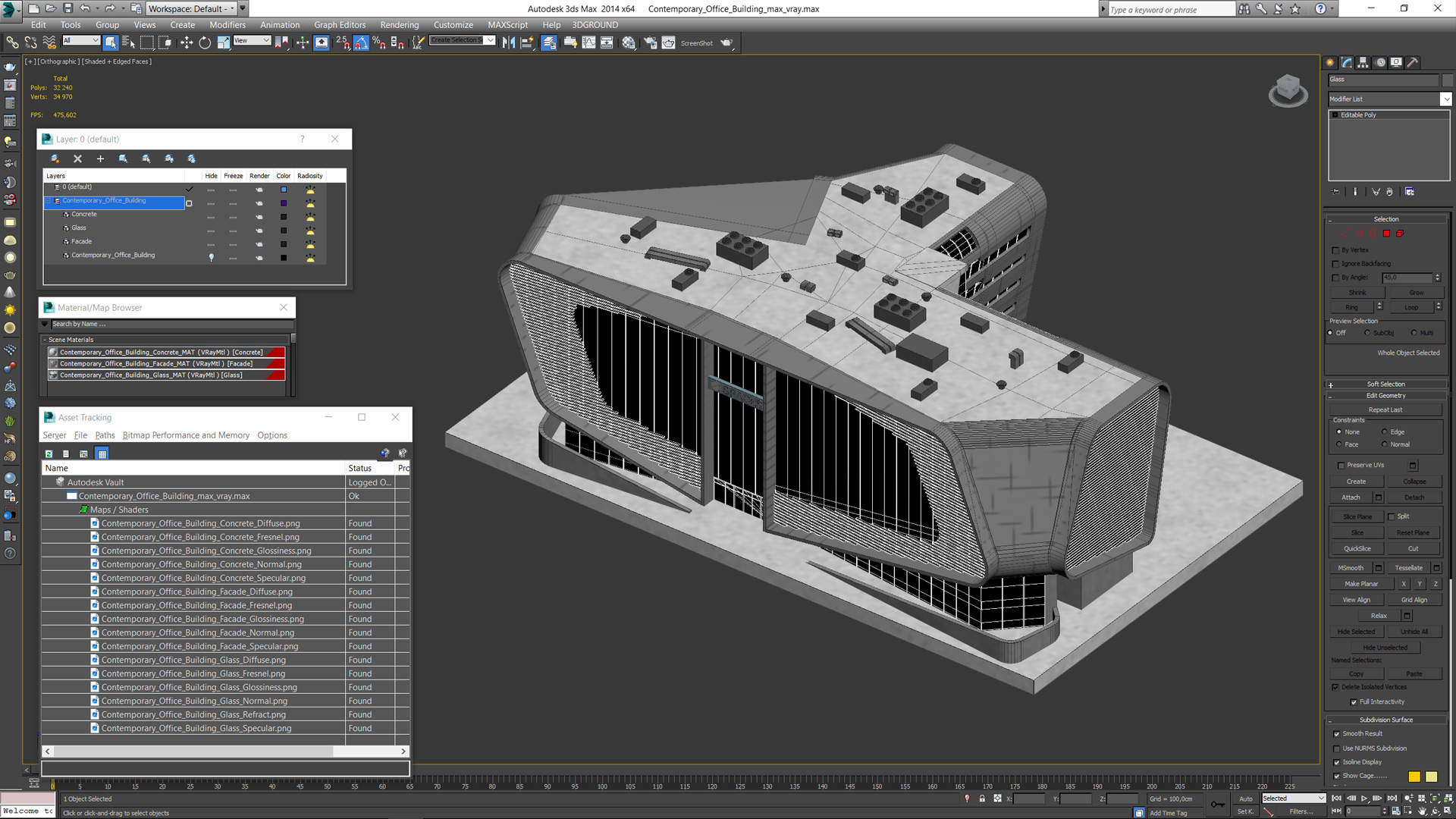Refresh the Asset Tracking list

(x=49, y=453)
